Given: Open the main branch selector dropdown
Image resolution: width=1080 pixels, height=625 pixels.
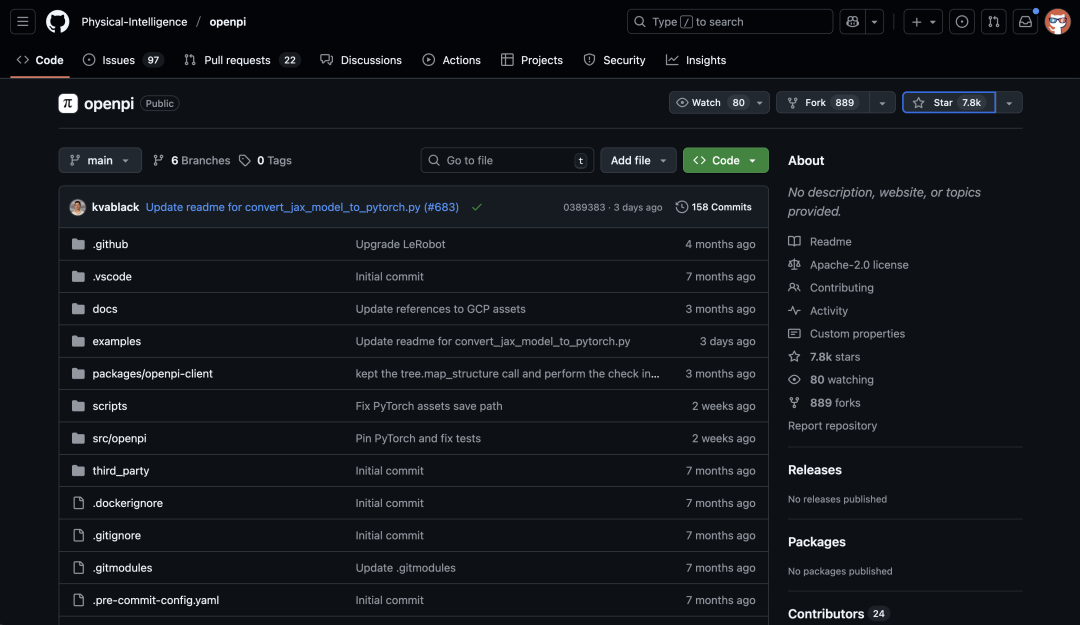Looking at the screenshot, I should [100, 161].
